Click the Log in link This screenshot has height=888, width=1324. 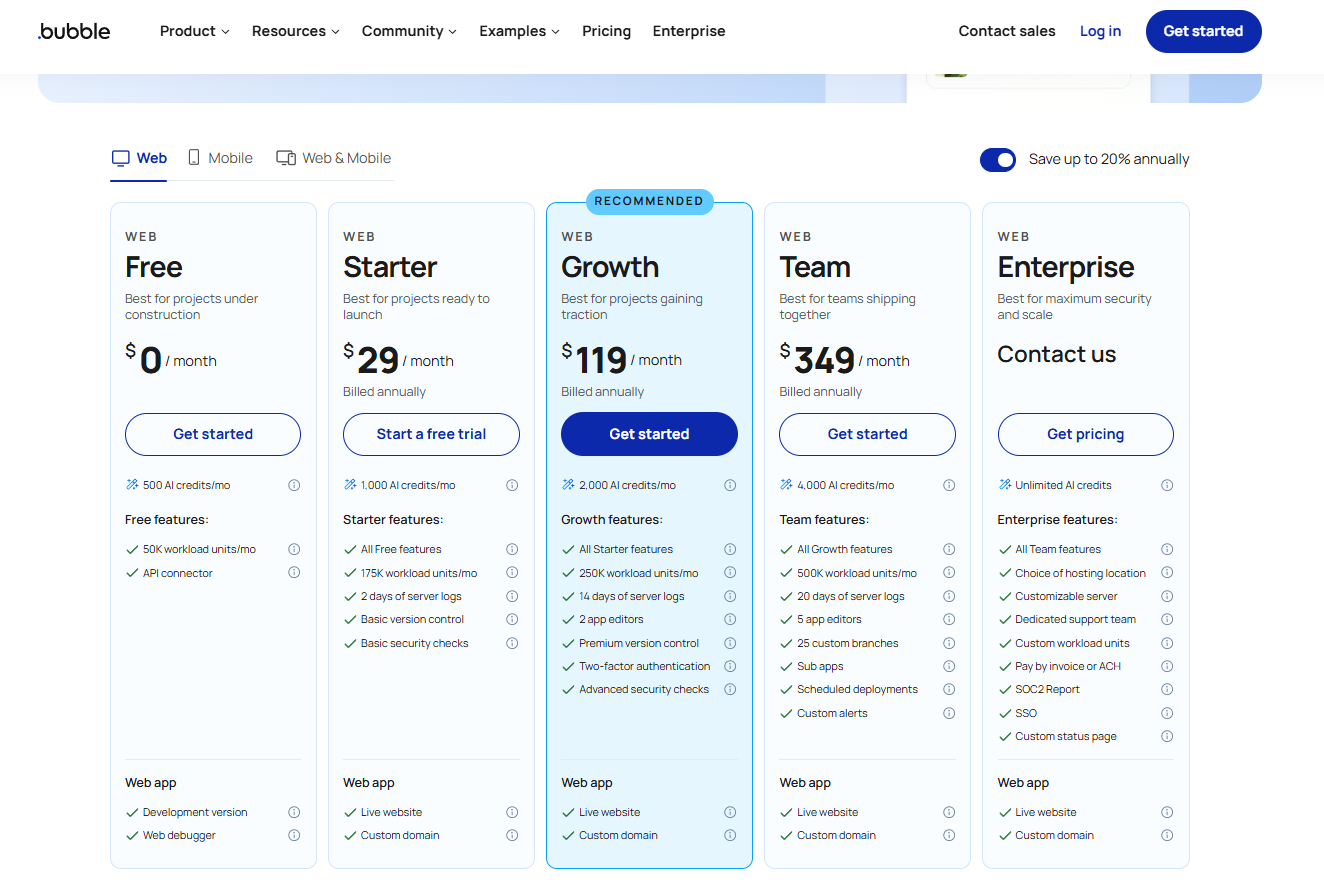coord(1100,31)
